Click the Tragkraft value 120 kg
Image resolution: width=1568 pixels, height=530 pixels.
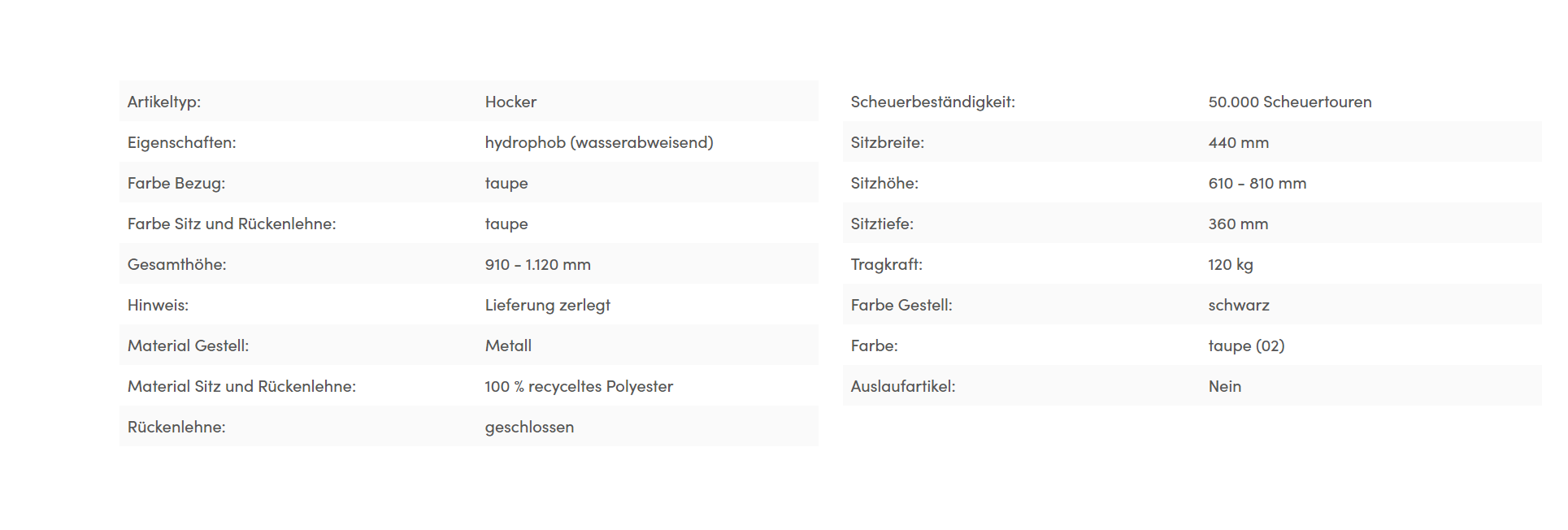[1231, 265]
